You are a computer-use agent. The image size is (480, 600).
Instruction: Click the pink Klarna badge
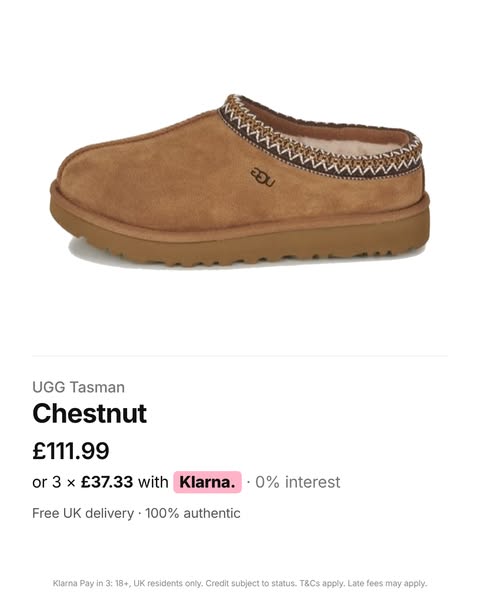coord(207,482)
